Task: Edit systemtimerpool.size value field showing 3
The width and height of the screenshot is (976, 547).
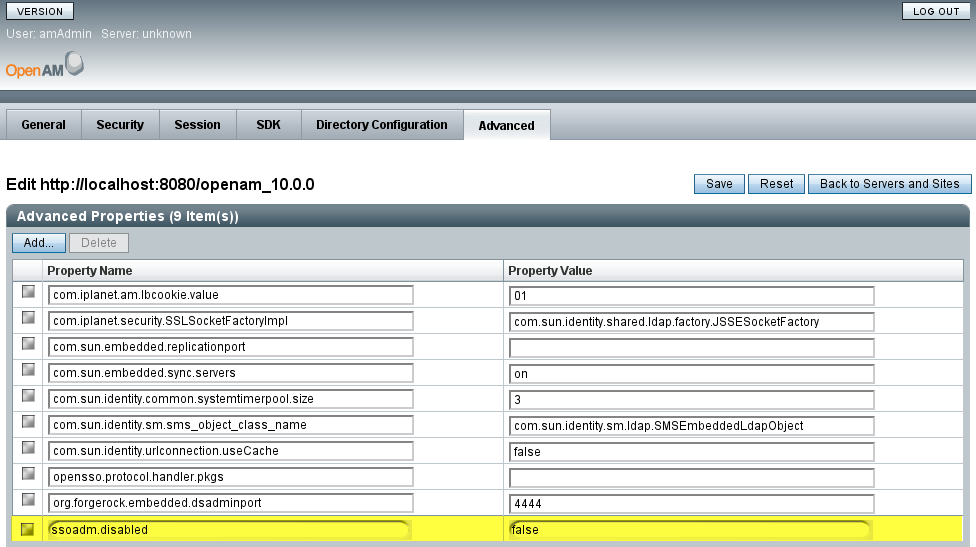Action: point(692,400)
